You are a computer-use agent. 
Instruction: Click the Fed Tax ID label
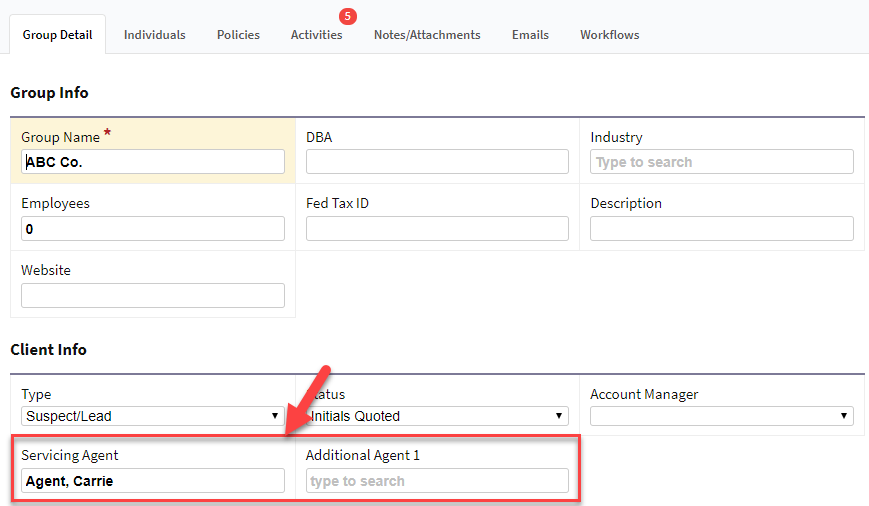(x=338, y=203)
